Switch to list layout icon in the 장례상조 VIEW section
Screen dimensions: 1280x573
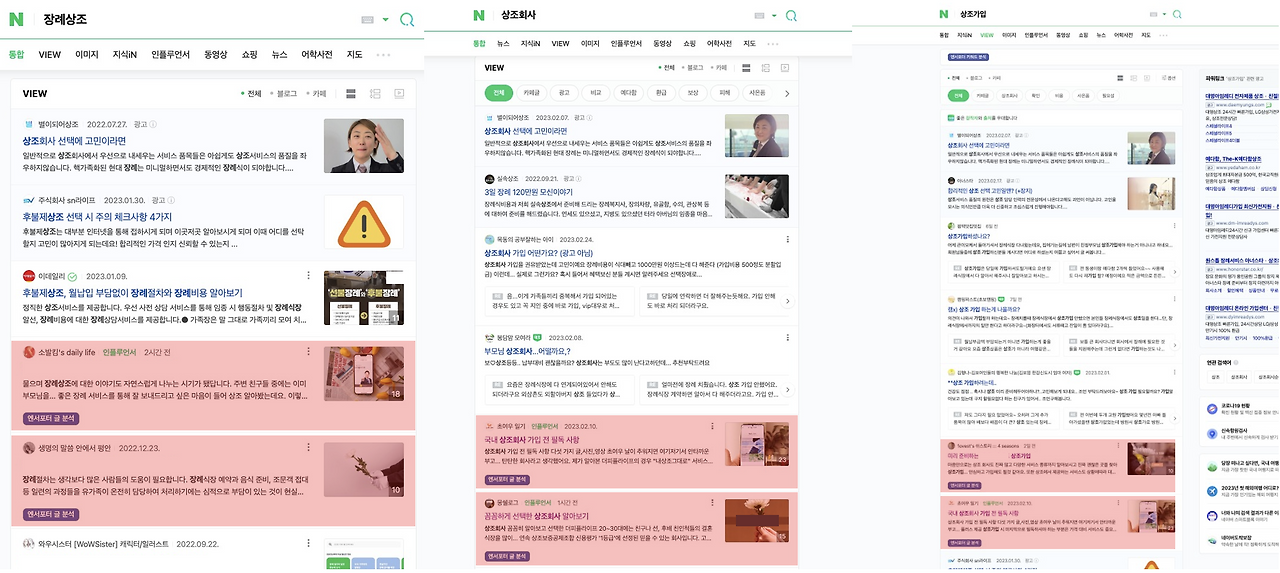point(351,94)
